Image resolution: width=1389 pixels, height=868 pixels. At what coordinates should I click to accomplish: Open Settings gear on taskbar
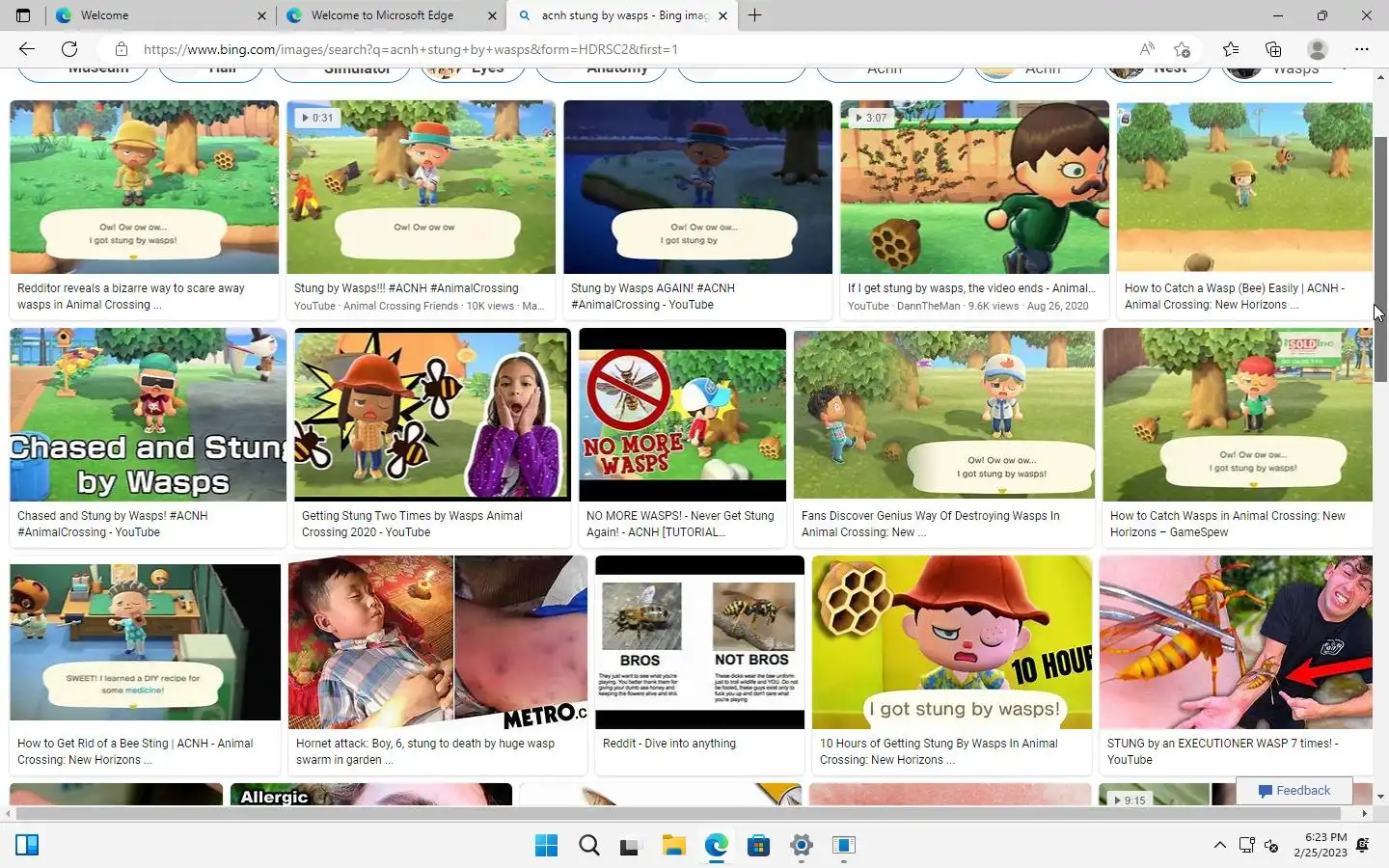point(801,846)
